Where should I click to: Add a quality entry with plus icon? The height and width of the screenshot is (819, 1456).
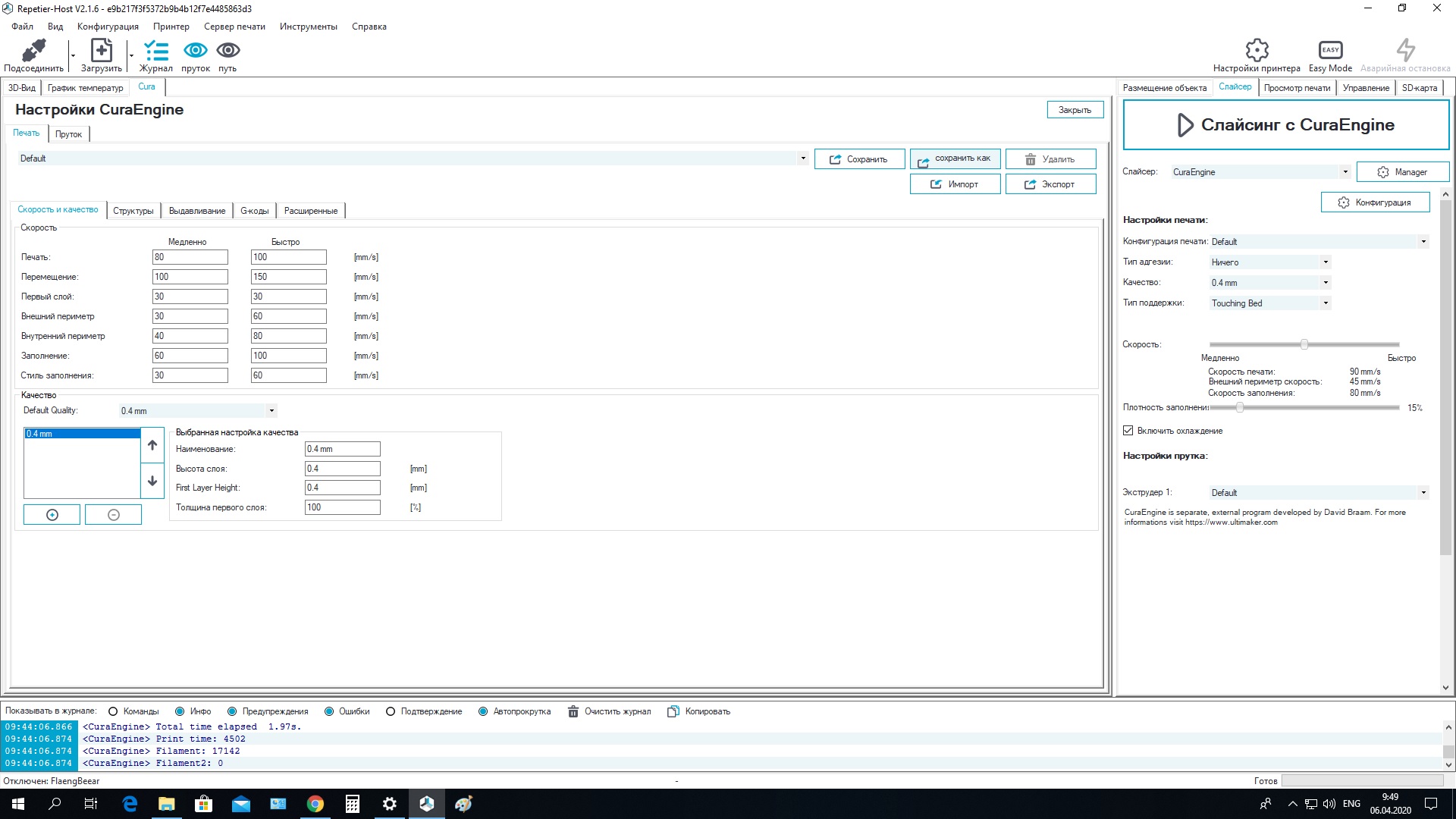52,515
